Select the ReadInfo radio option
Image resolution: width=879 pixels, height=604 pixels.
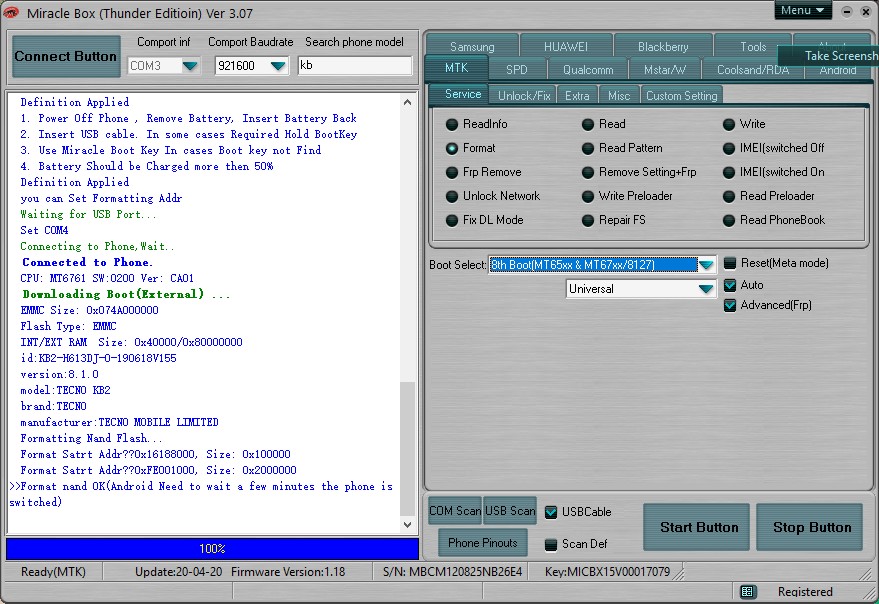pos(476,124)
